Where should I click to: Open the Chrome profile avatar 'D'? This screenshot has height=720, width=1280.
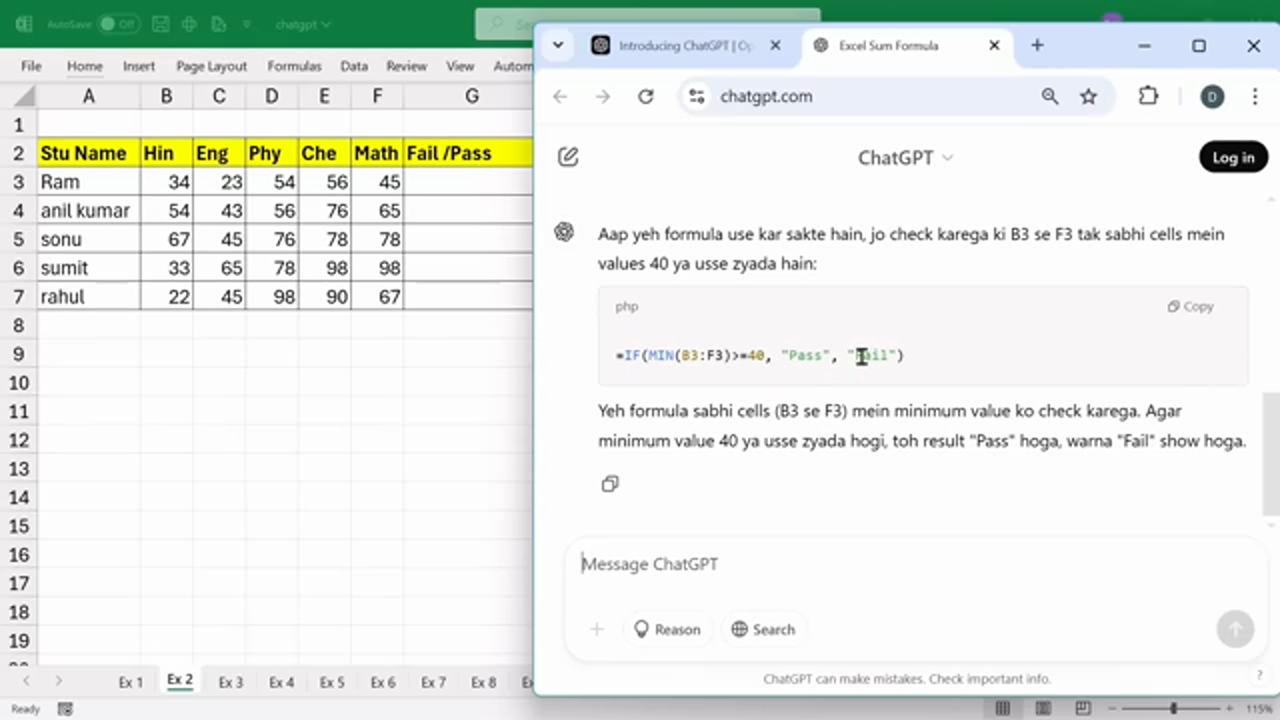pyautogui.click(x=1212, y=96)
